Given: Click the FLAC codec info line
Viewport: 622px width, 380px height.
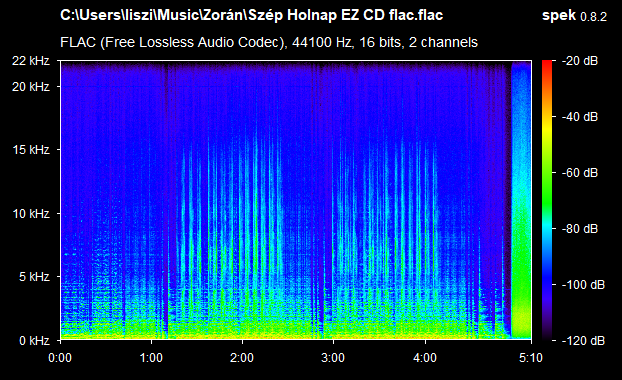Looking at the screenshot, I should click(x=269, y=42).
